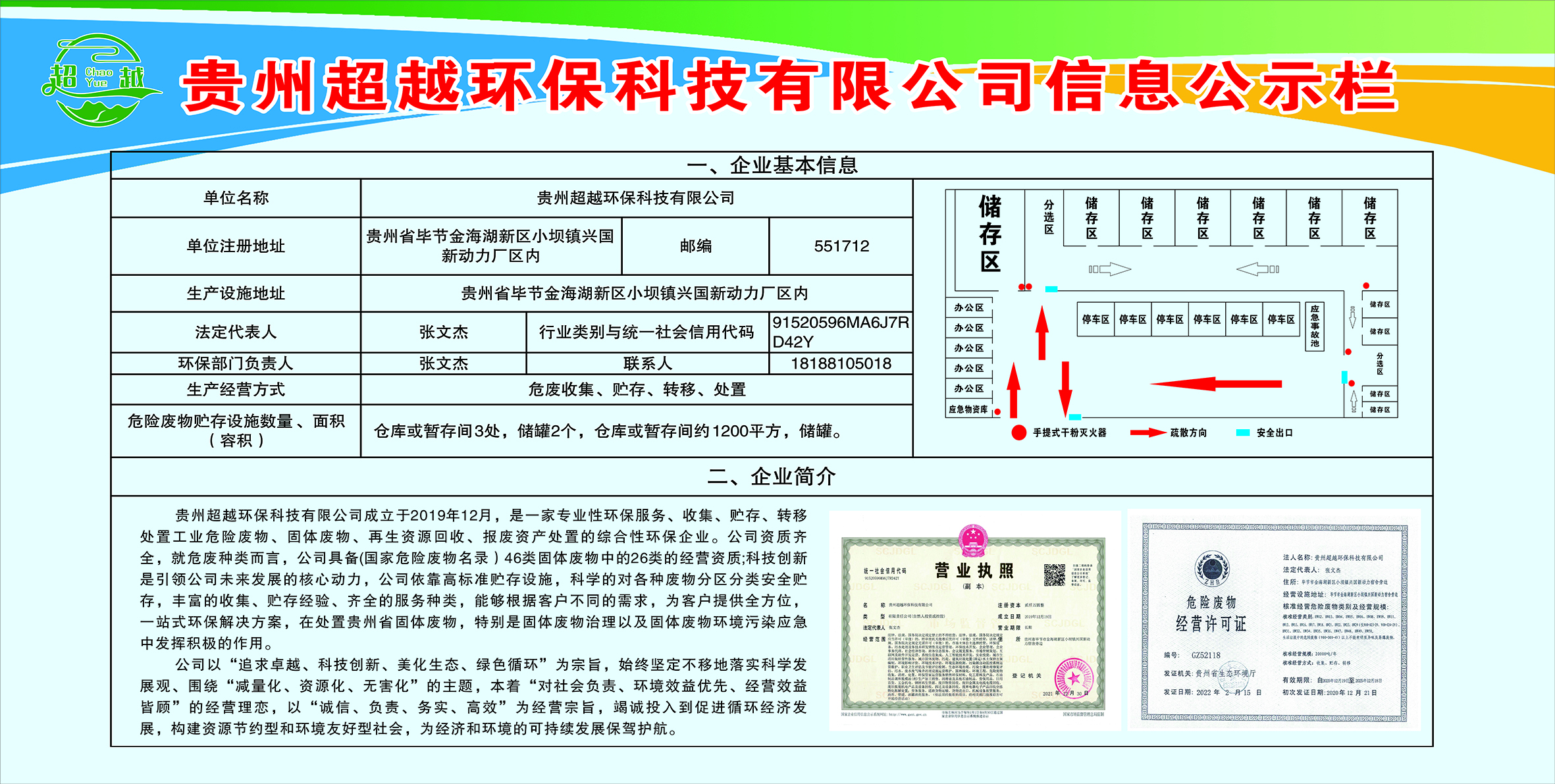
Task: Click the left-pointing outline arrow in corridor
Action: pos(1257,269)
